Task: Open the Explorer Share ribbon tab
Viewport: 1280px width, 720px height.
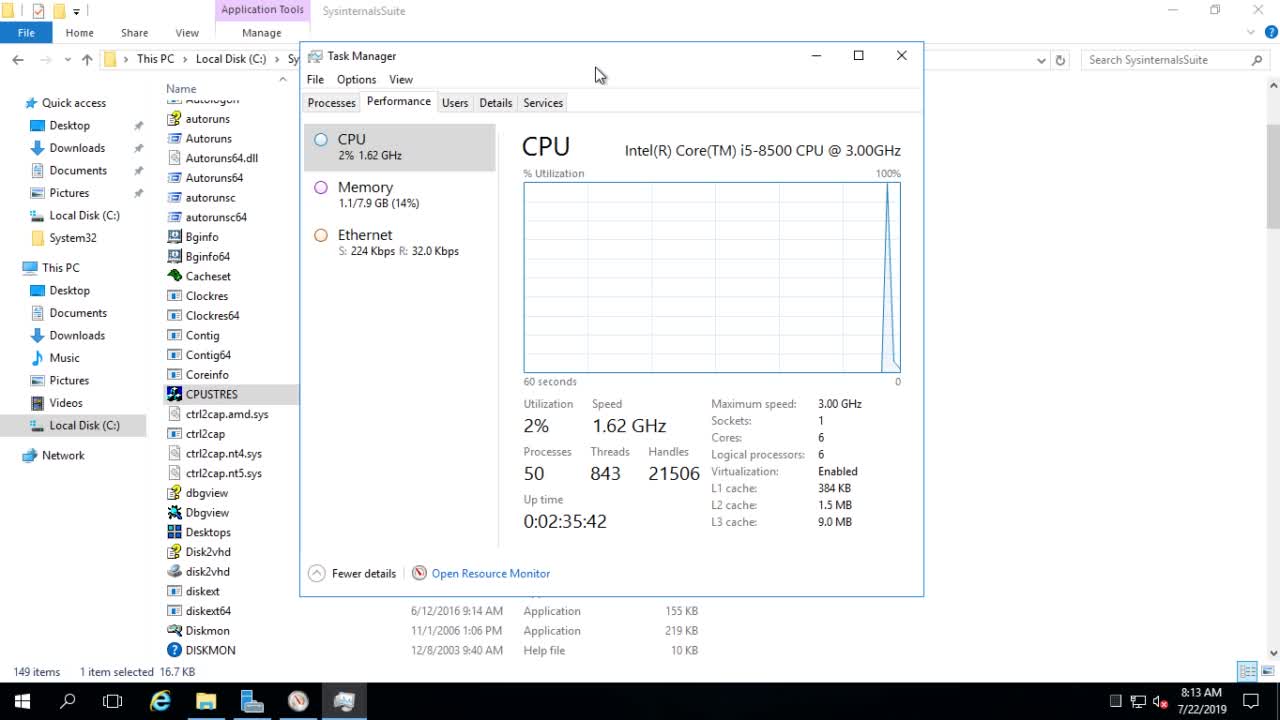Action: pos(134,33)
